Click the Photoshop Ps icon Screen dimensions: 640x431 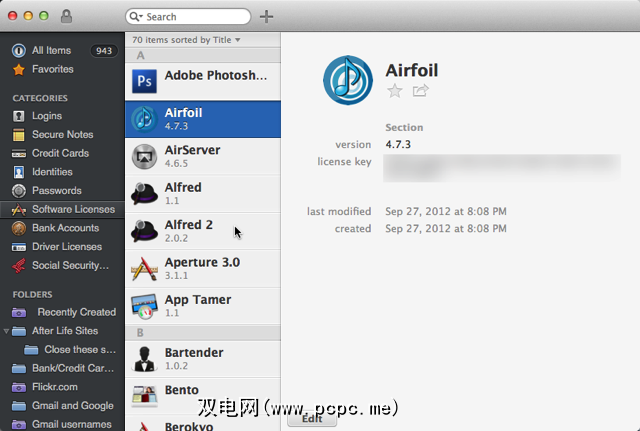[x=144, y=81]
